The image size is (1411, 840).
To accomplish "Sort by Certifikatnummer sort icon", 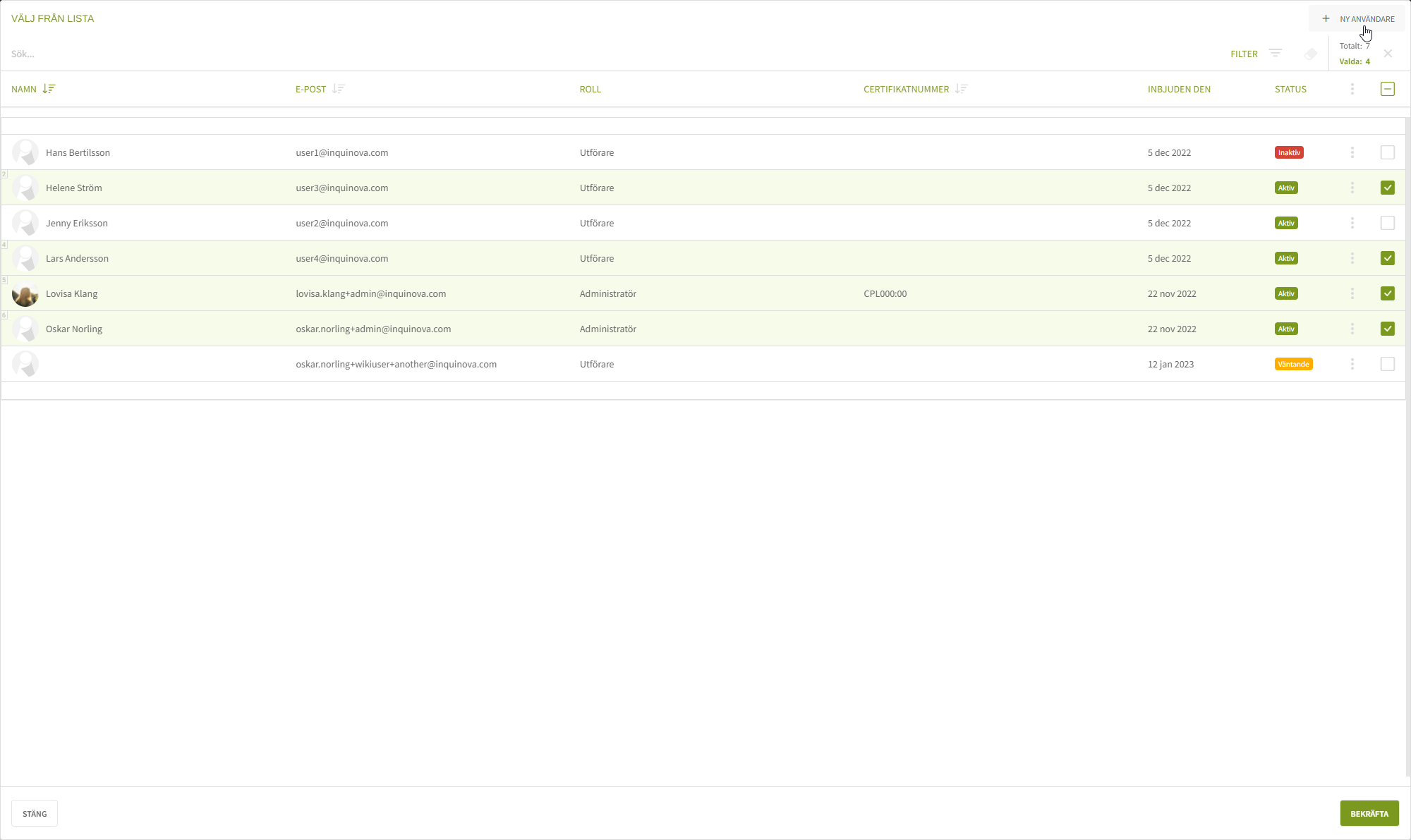I will pyautogui.click(x=961, y=89).
